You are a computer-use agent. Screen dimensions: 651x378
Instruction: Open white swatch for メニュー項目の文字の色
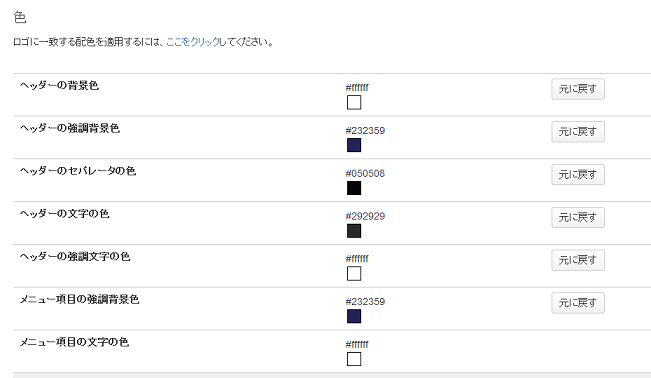pyautogui.click(x=354, y=359)
